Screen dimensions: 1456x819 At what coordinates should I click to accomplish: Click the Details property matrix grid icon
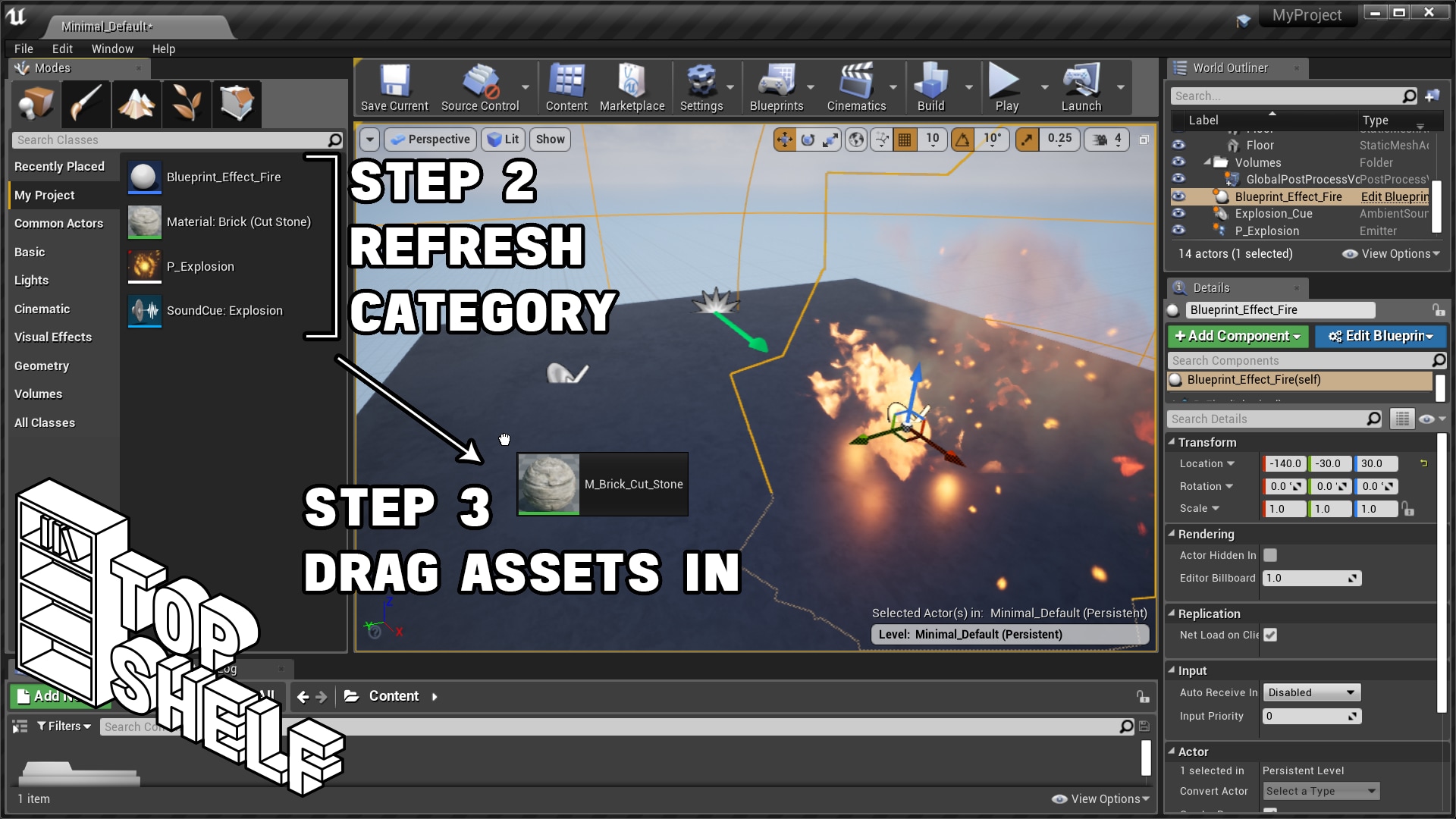(x=1402, y=419)
